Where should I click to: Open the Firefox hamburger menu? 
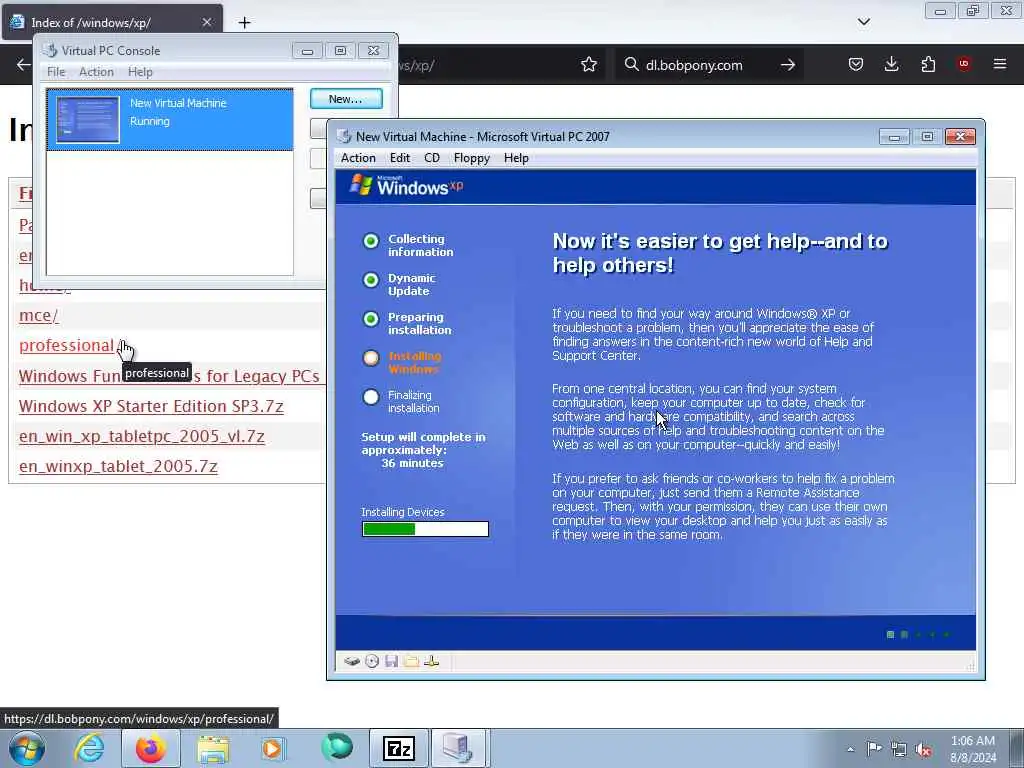(1000, 64)
